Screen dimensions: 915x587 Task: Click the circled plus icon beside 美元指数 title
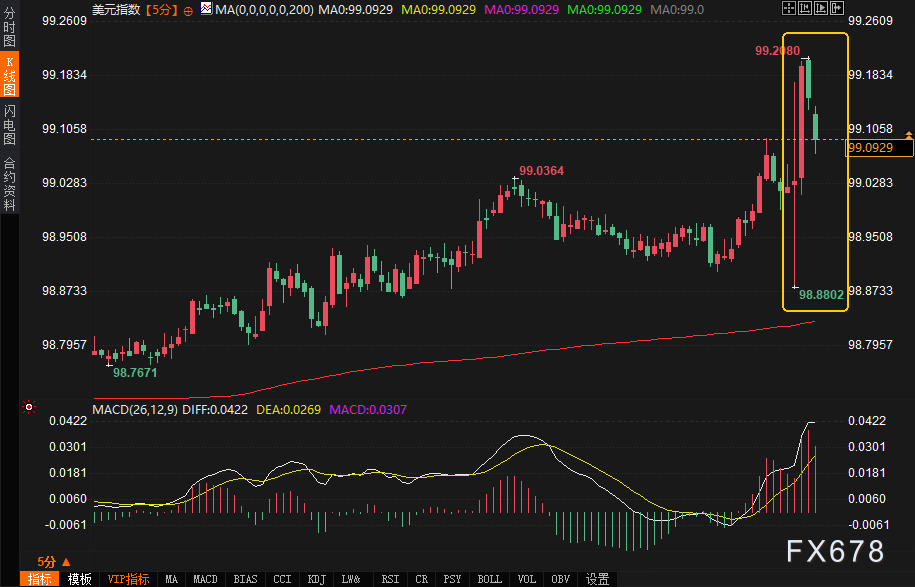[189, 9]
